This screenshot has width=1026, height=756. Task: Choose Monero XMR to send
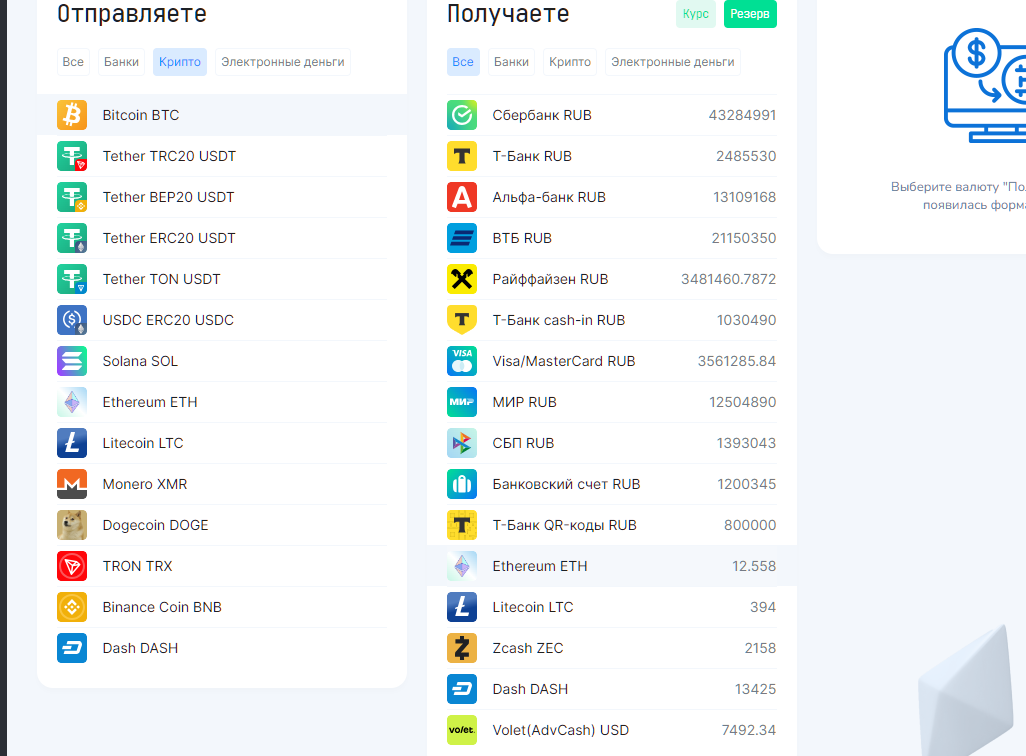point(222,484)
